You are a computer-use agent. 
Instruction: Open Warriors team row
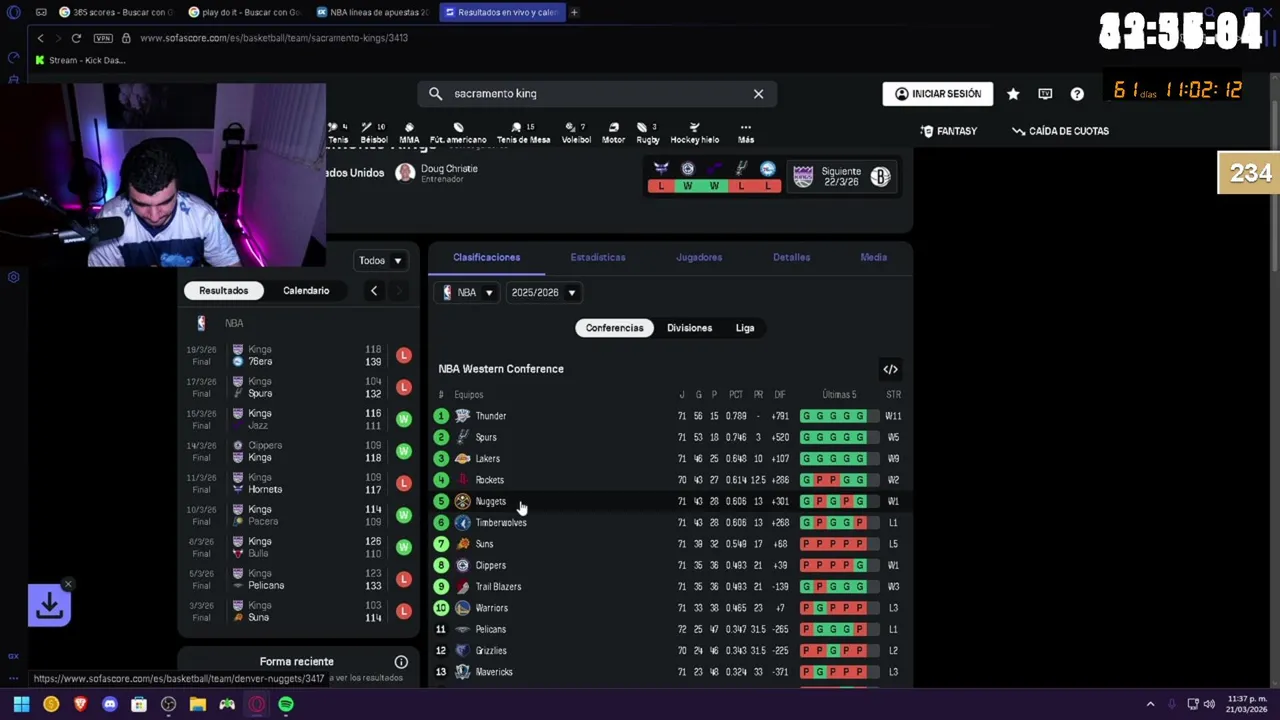(x=668, y=608)
